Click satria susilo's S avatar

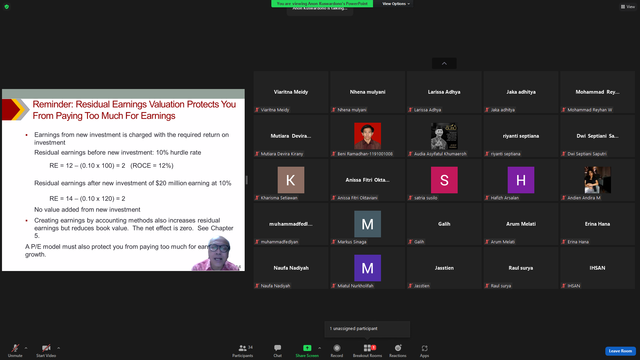(x=444, y=180)
